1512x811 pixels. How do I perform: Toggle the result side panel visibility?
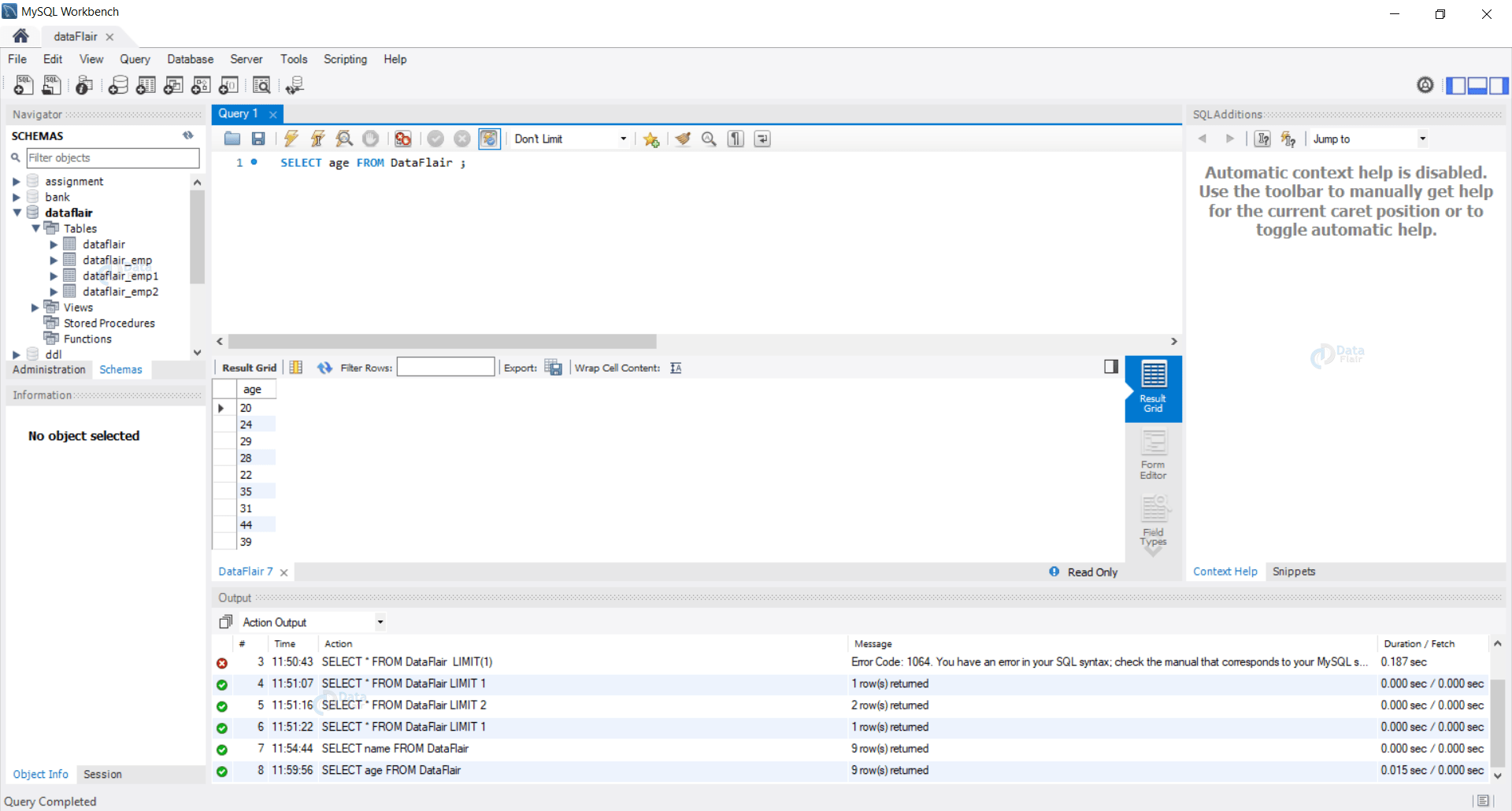tap(1111, 366)
